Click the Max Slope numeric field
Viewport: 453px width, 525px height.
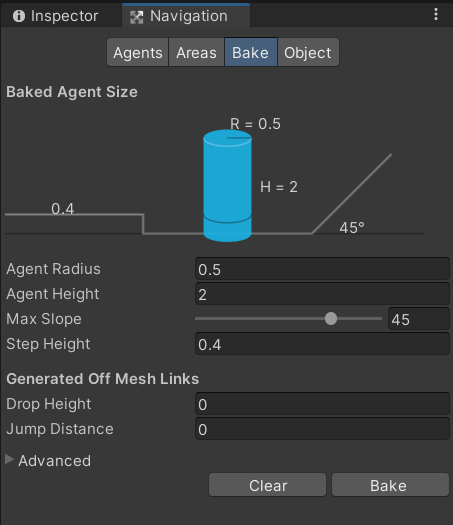(x=419, y=319)
